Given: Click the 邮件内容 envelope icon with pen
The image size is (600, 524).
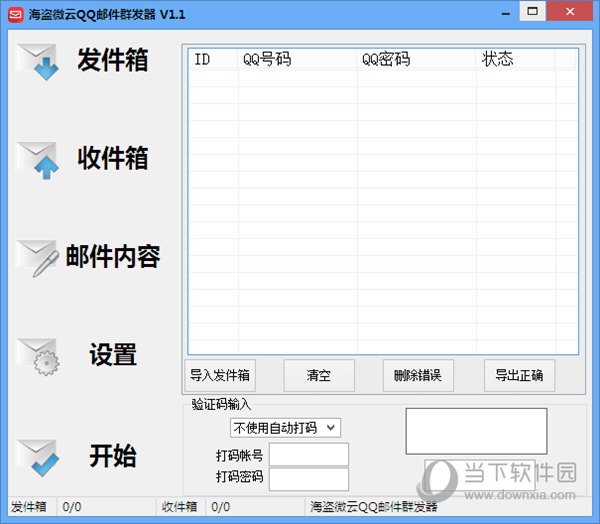Looking at the screenshot, I should pyautogui.click(x=38, y=258).
